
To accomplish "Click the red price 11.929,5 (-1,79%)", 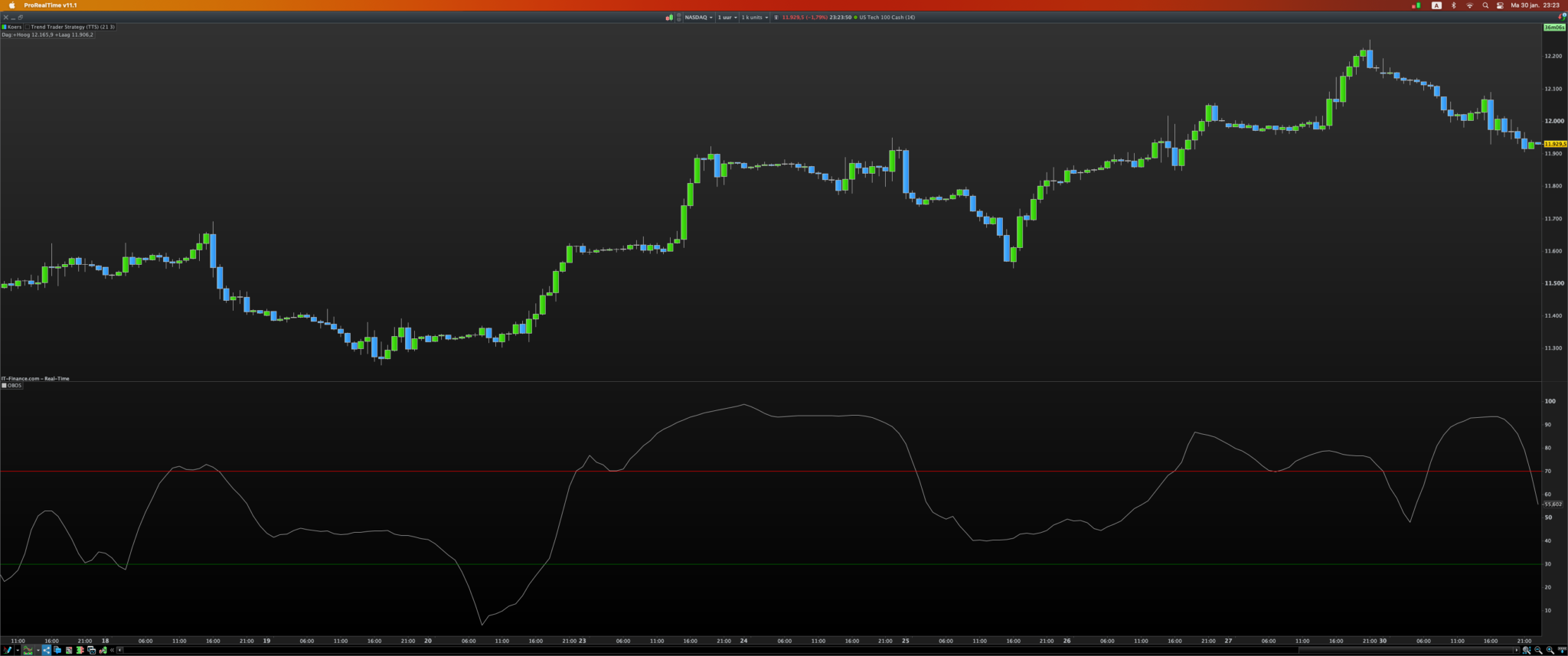I will click(805, 17).
